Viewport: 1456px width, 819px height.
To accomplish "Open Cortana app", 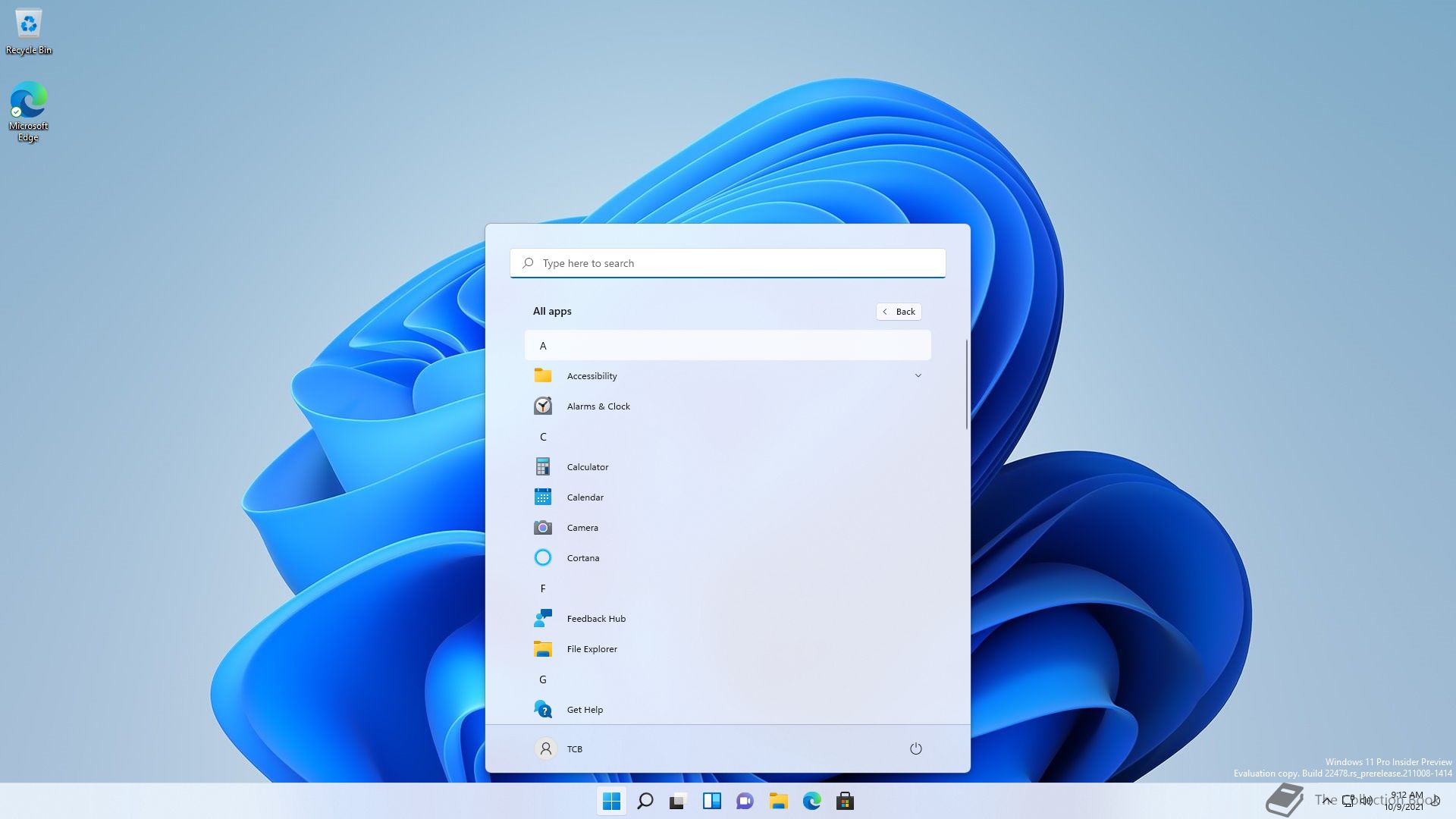I will coord(583,558).
